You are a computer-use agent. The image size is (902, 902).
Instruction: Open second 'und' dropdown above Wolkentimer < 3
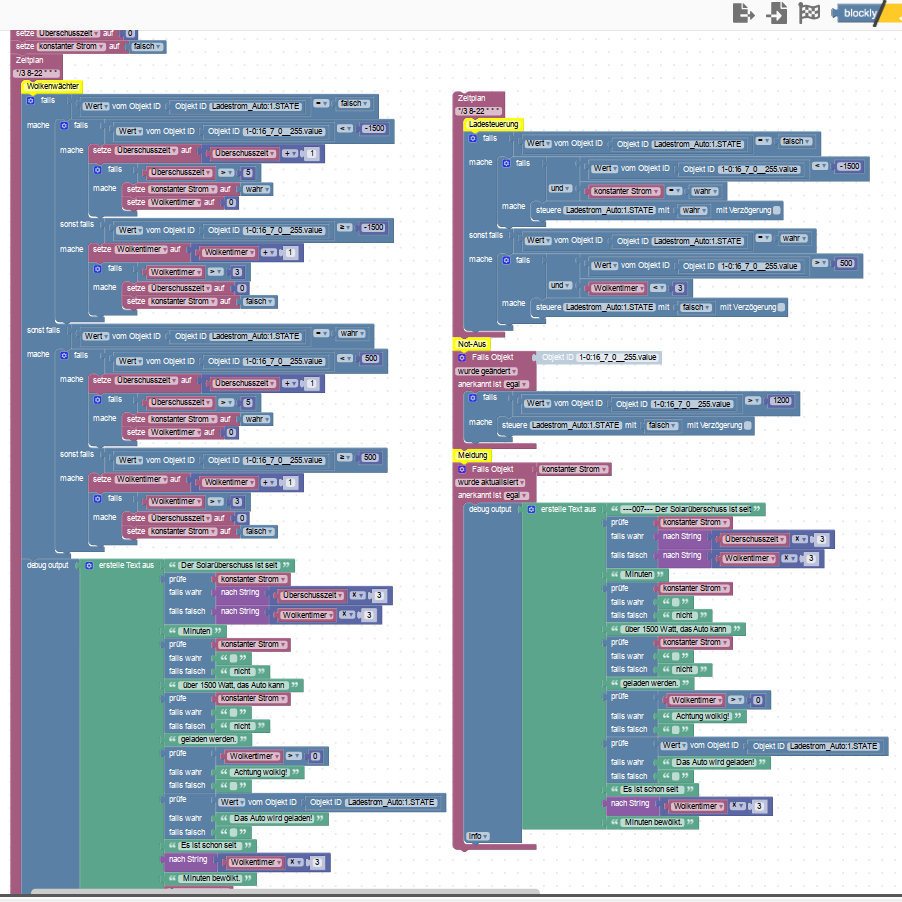click(x=560, y=285)
